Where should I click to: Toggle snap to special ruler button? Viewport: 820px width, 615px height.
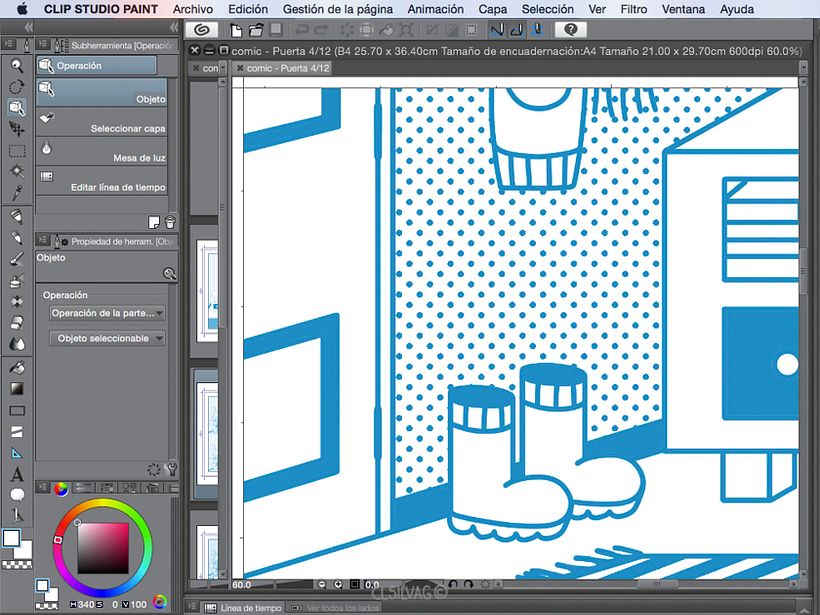pos(517,30)
